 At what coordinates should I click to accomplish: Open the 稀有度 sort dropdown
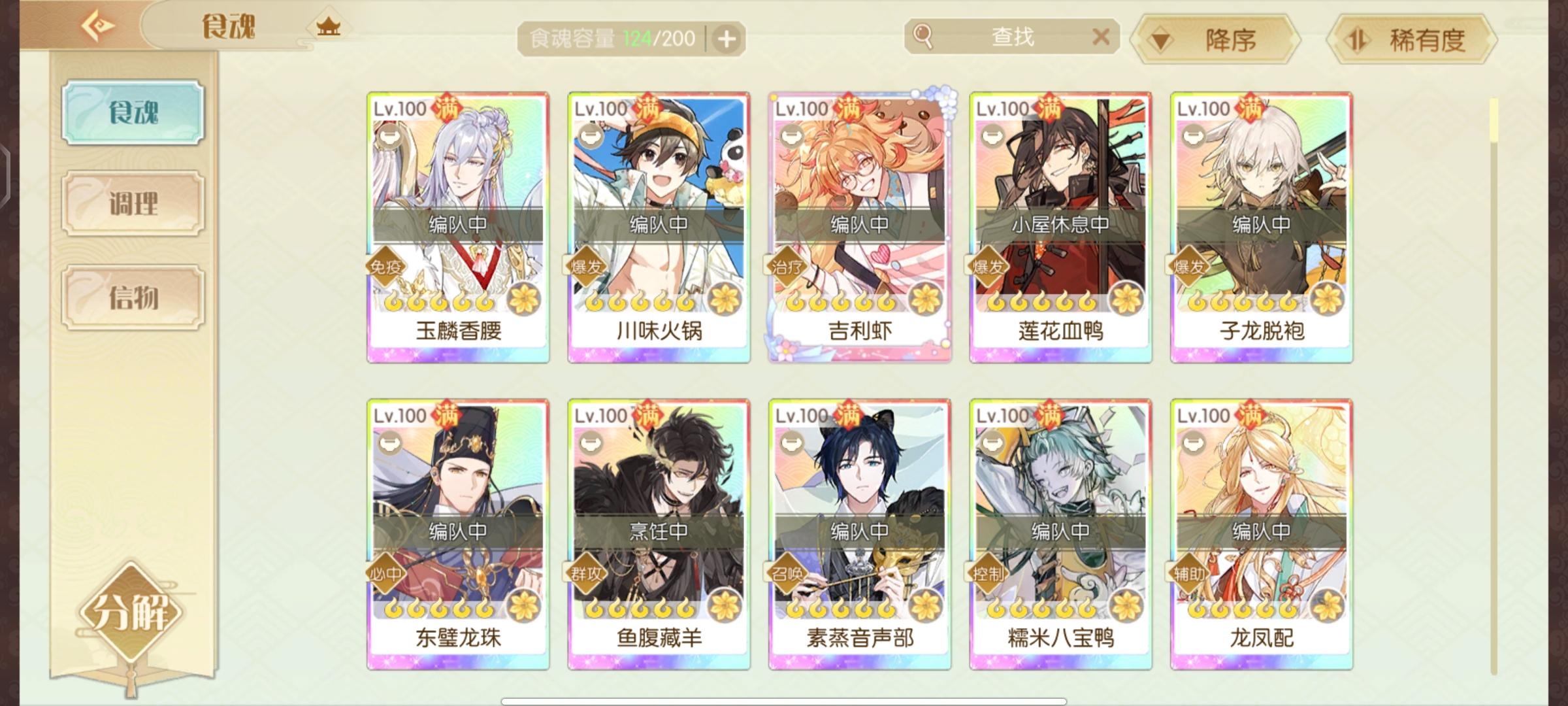[1411, 40]
